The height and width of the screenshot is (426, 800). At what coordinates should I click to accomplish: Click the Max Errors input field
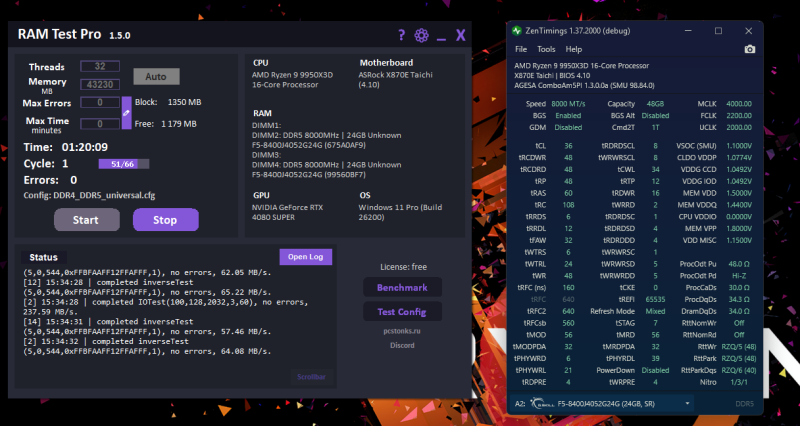[100, 103]
